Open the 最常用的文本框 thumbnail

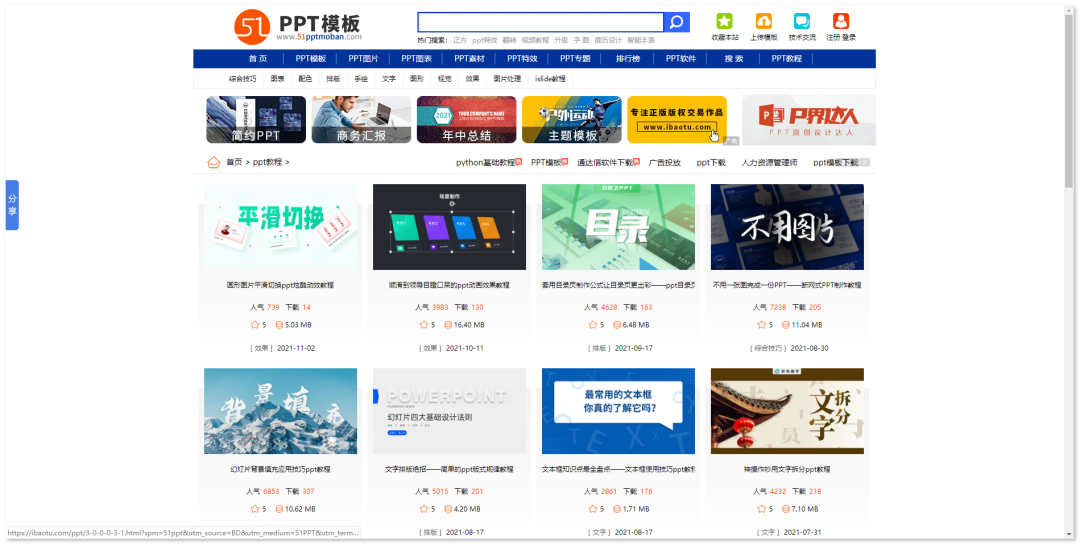[x=619, y=411]
